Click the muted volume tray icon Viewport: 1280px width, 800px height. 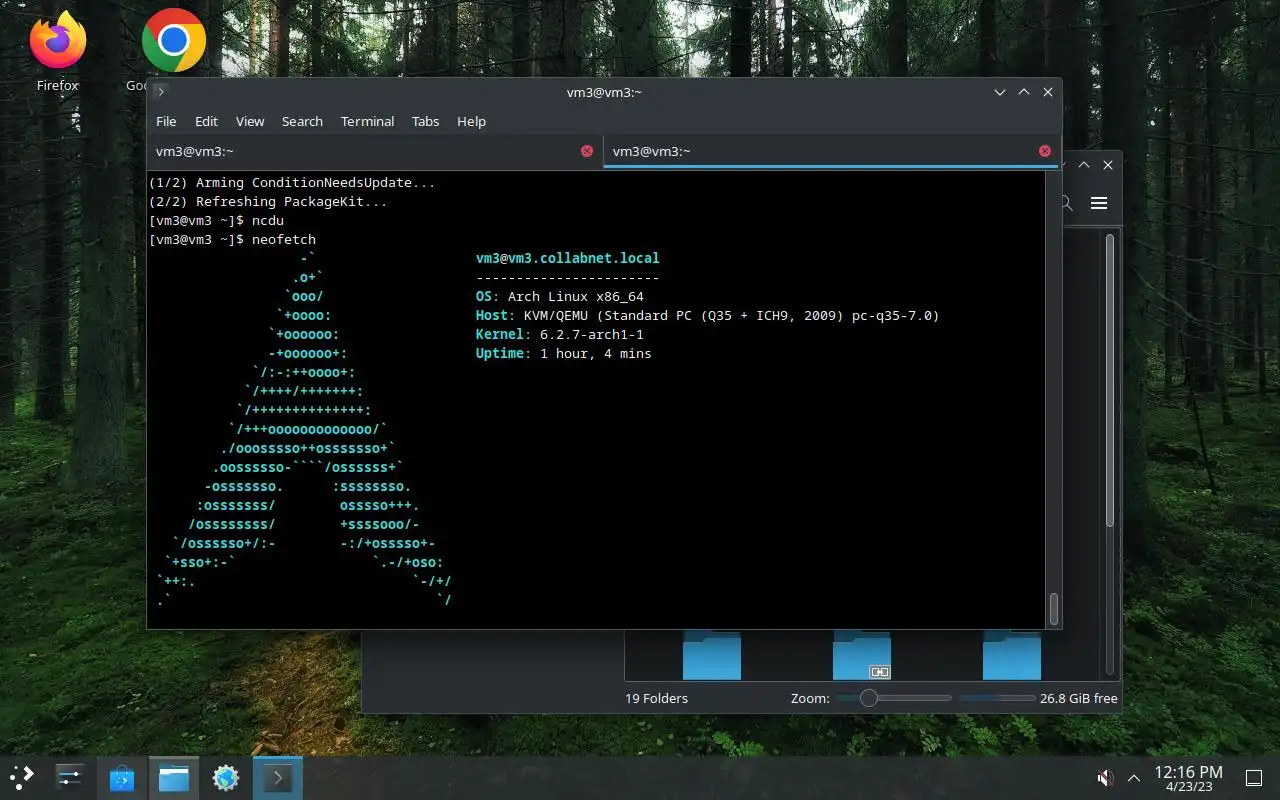1105,778
